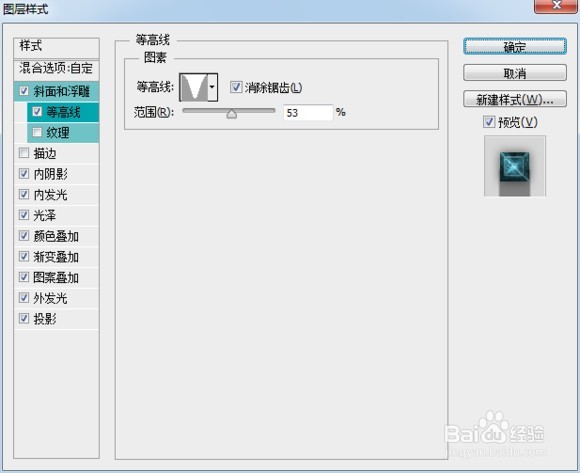Toggle the 等高线 contour checkbox in style list
580x473 pixels.
pyautogui.click(x=37, y=111)
